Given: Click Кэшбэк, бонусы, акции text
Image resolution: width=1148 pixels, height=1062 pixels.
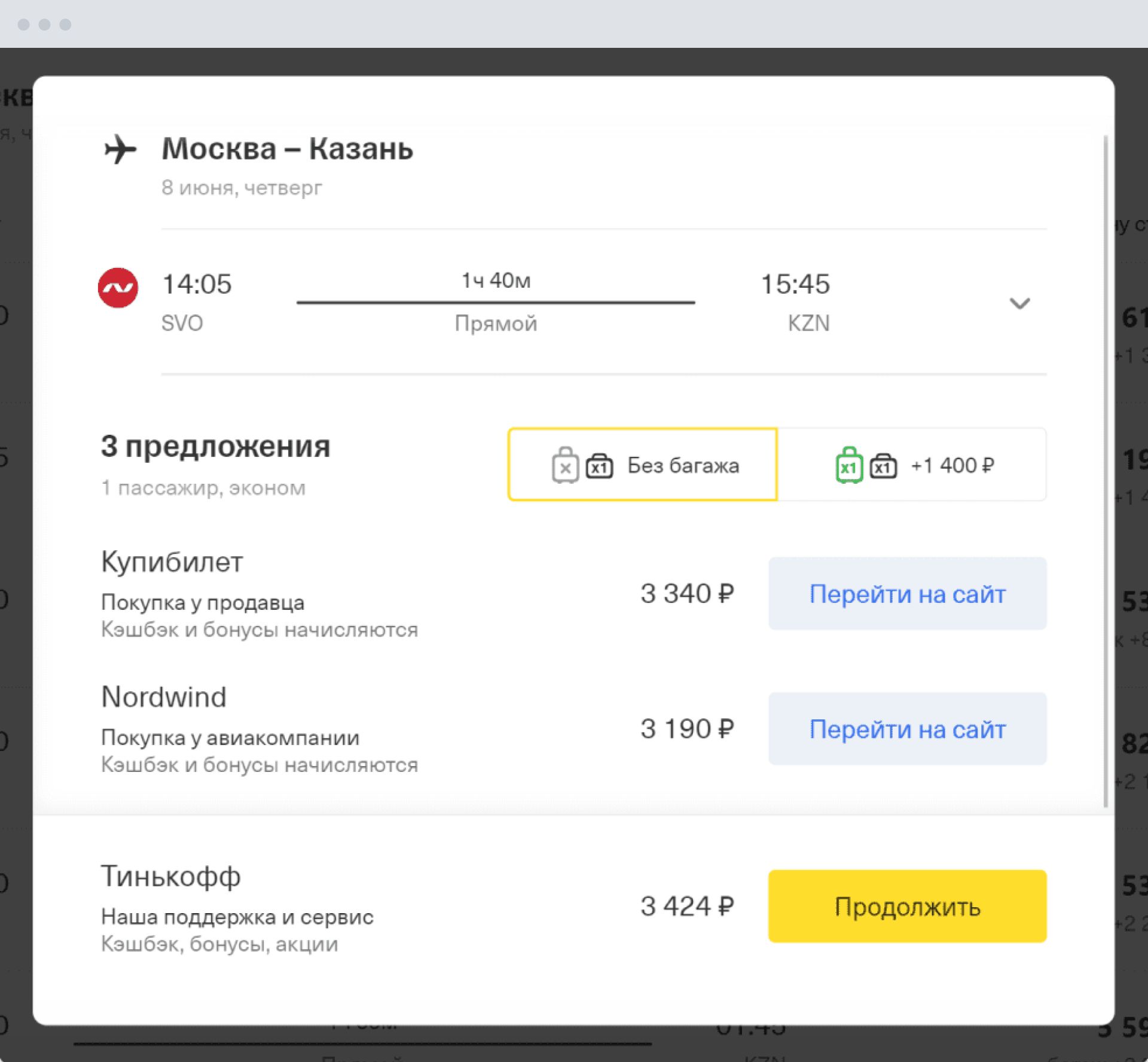Looking at the screenshot, I should (219, 944).
